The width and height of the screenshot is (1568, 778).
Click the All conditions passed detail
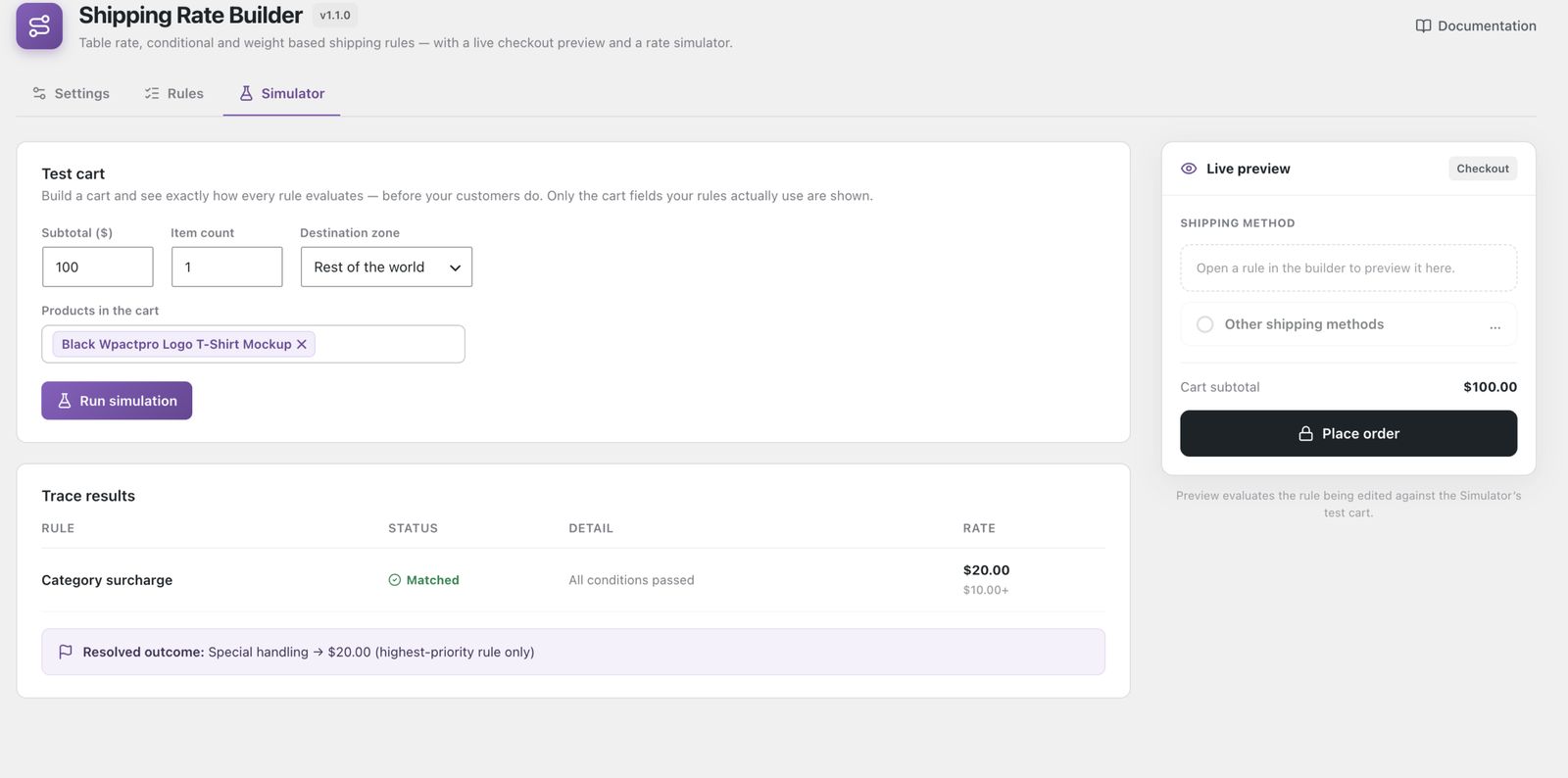pyautogui.click(x=631, y=580)
